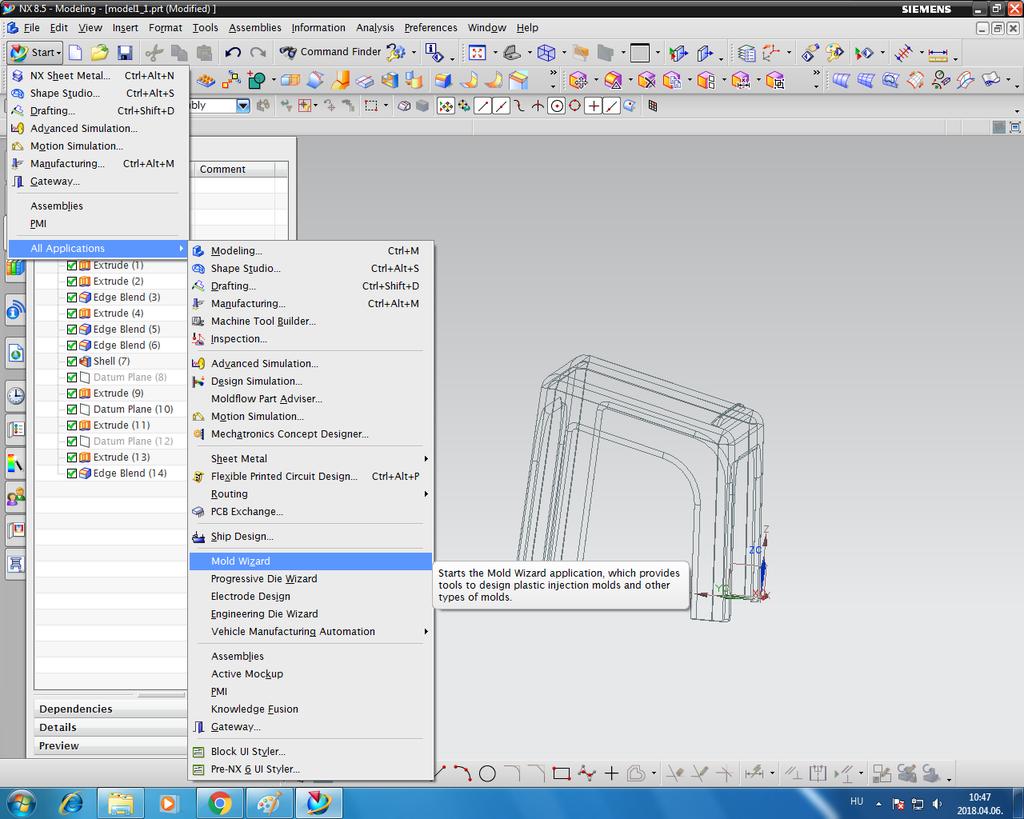Toggle checkbox for Datum Plane (8)
The width and height of the screenshot is (1024, 819).
pos(72,377)
